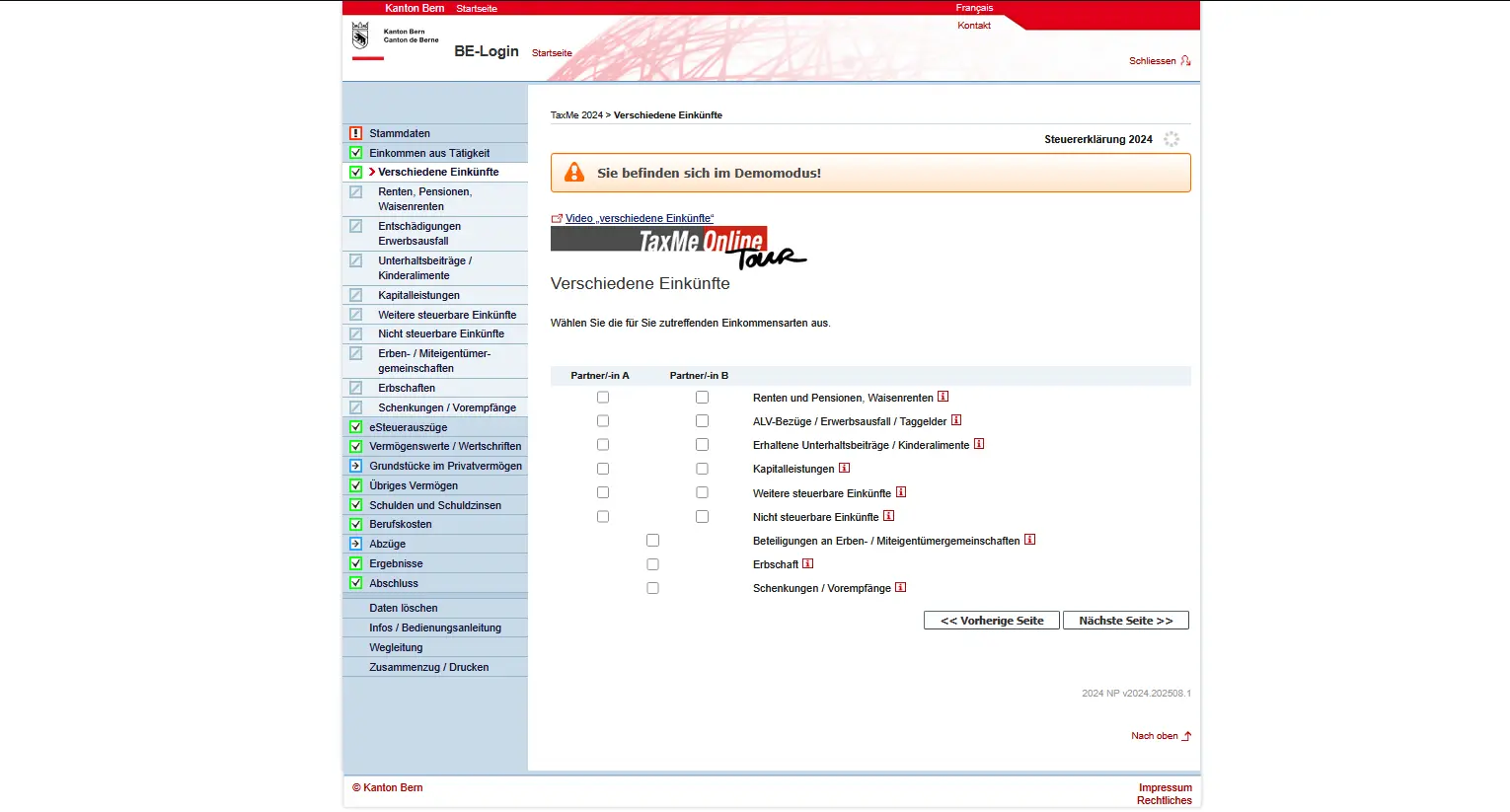Click green checkmark icon beside Berufskosten
The image size is (1510, 812).
355,524
